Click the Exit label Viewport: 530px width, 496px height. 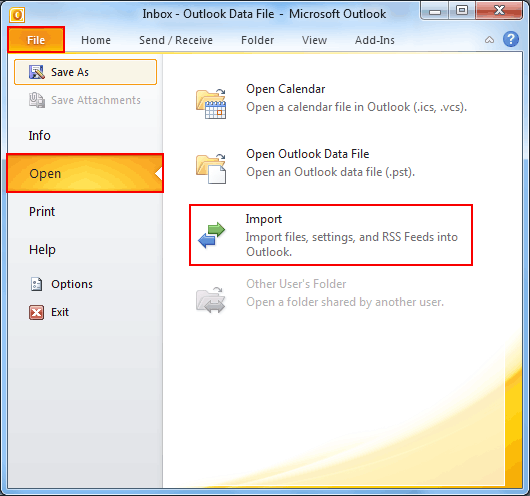(60, 312)
